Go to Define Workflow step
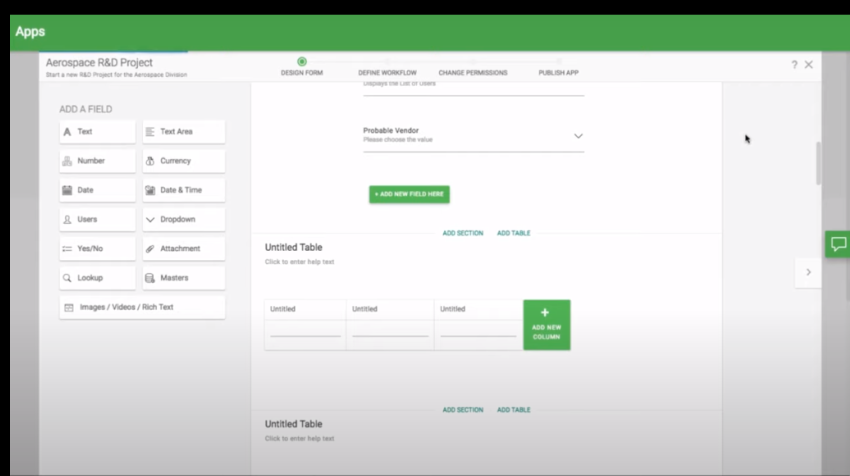Viewport: 850px width, 476px height. pyautogui.click(x=388, y=72)
